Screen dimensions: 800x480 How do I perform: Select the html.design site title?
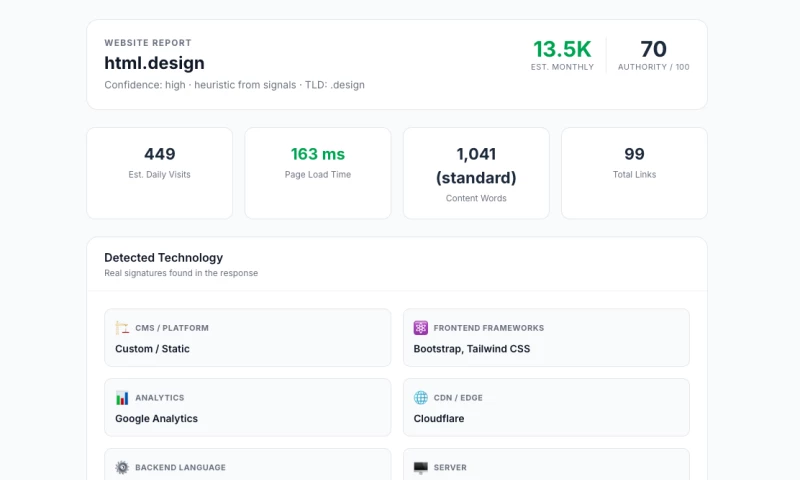(154, 63)
